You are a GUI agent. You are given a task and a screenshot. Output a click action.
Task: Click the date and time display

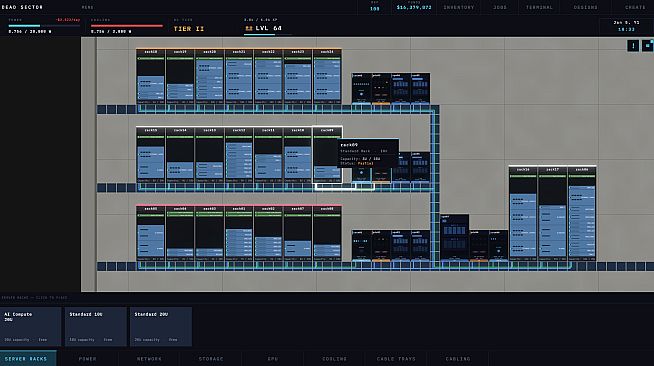626,26
